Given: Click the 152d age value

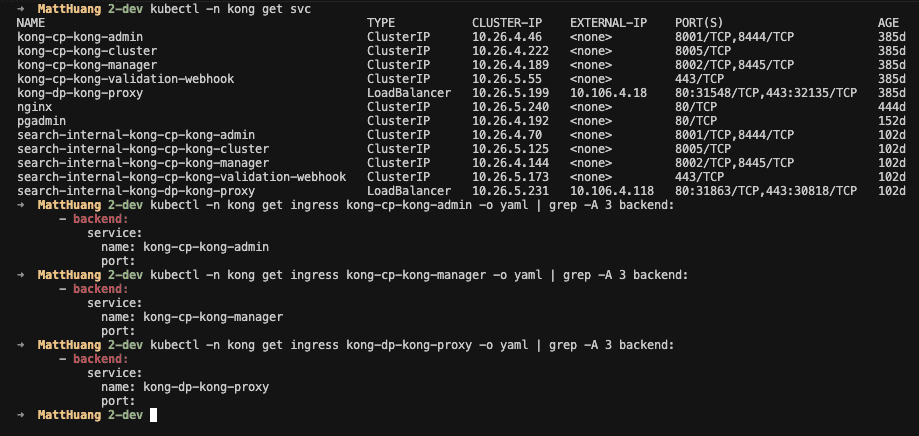Looking at the screenshot, I should pyautogui.click(x=890, y=120).
